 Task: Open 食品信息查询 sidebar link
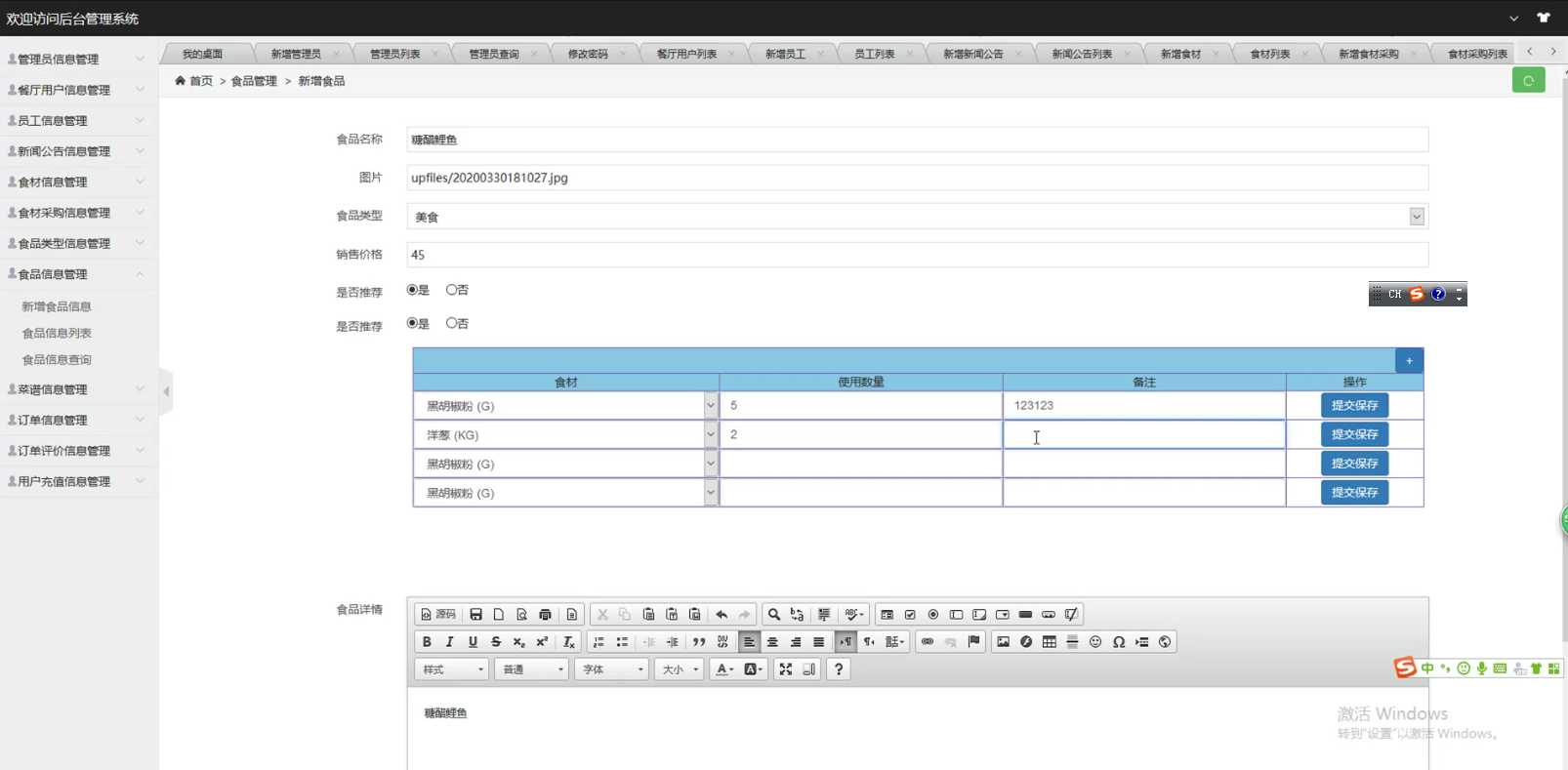(57, 359)
